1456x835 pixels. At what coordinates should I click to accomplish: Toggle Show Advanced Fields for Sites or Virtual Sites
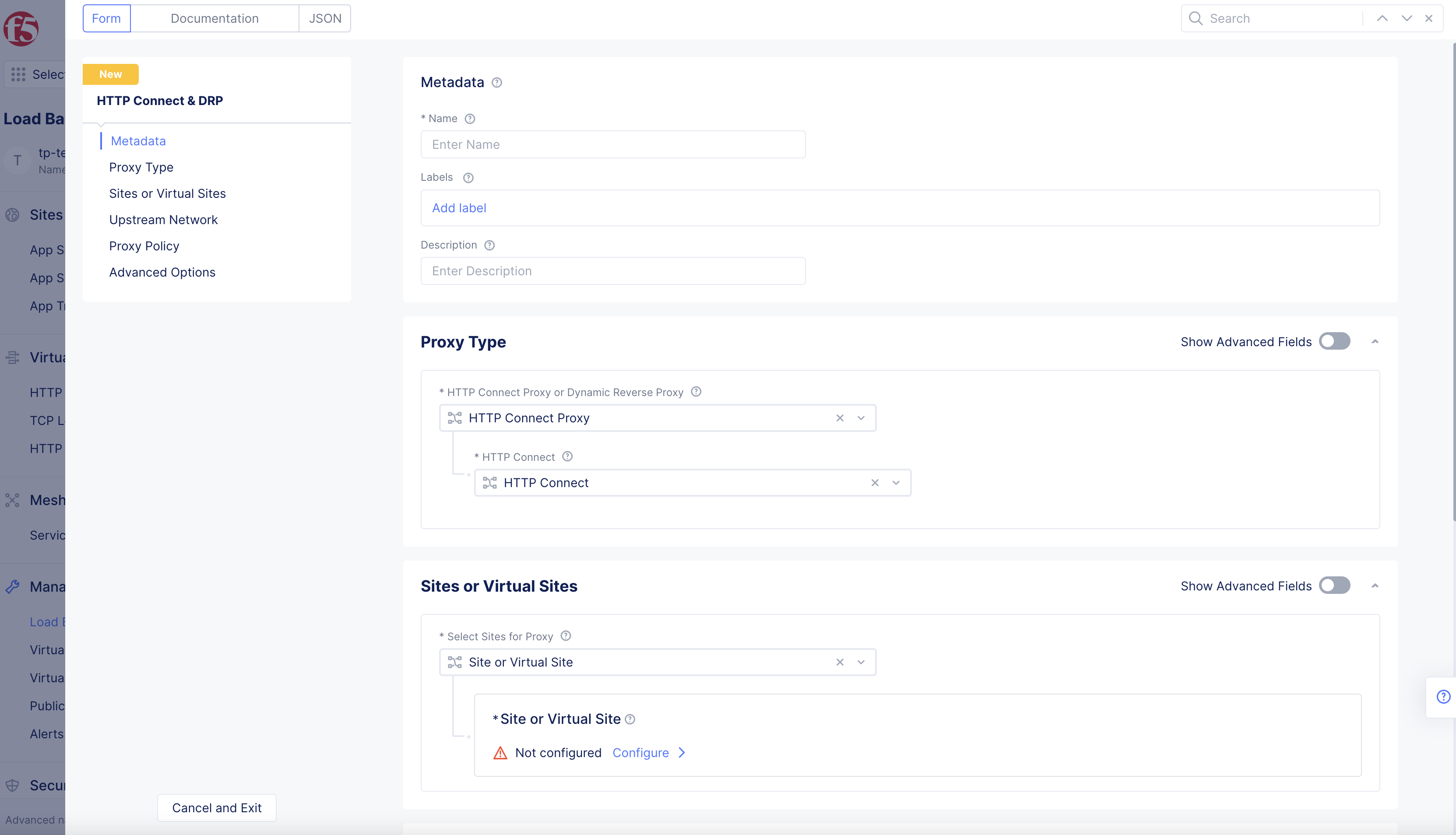[1334, 586]
